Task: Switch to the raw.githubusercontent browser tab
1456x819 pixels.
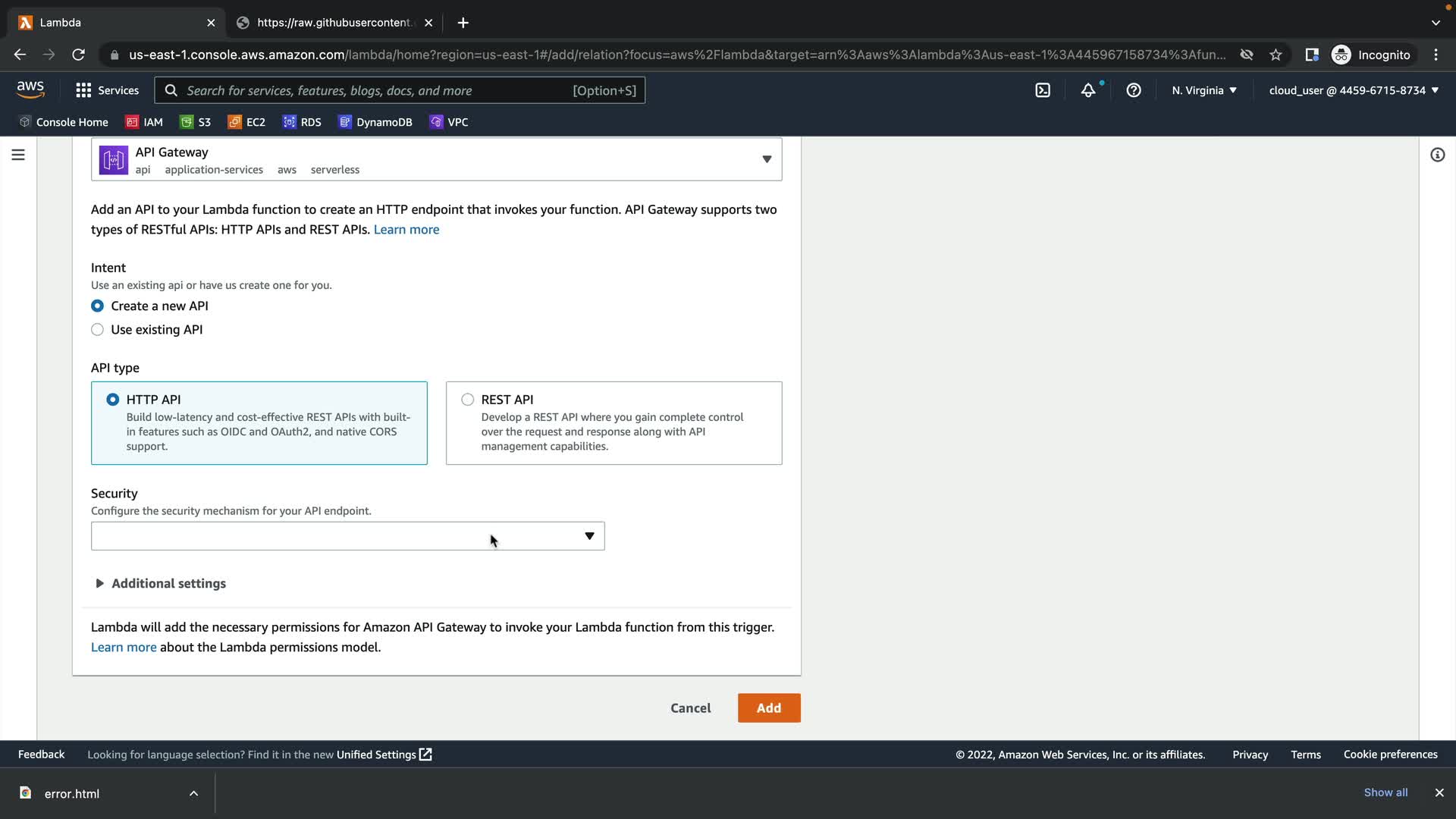Action: (x=334, y=23)
